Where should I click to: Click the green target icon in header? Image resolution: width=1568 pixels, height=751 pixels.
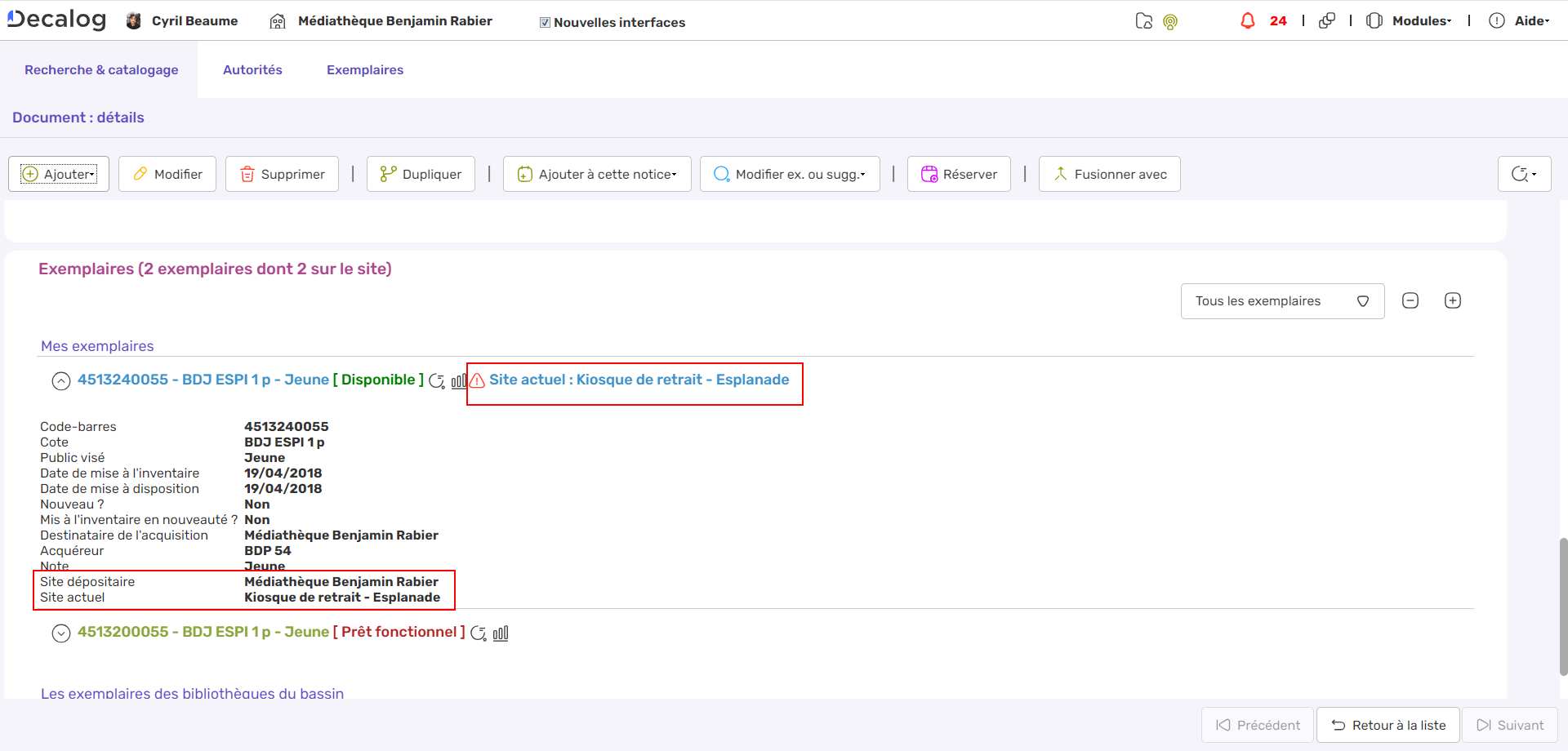point(1170,22)
